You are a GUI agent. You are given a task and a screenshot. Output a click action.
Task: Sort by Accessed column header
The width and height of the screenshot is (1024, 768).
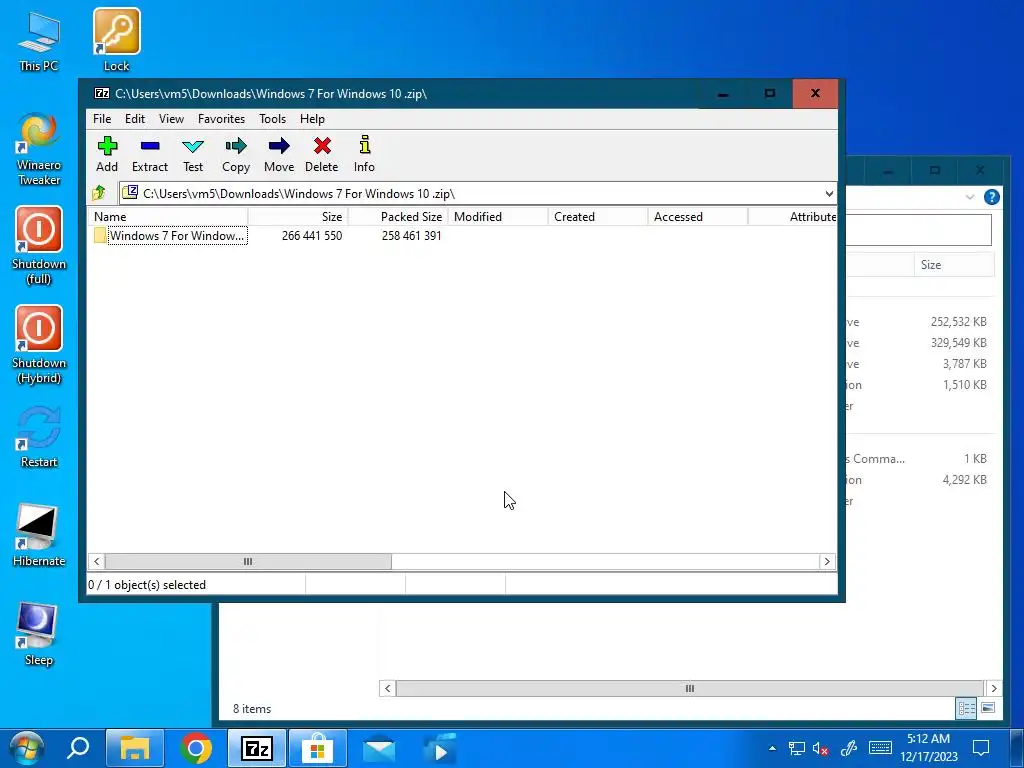[x=697, y=217]
